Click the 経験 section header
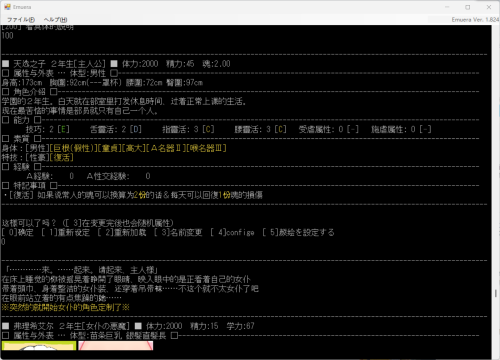The width and height of the screenshot is (500, 360). click(x=21, y=167)
